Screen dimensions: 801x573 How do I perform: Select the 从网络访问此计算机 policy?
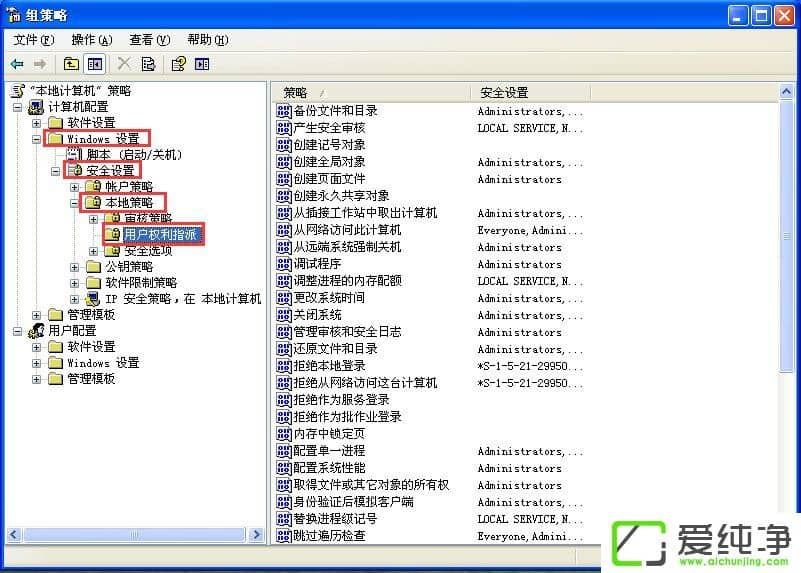pos(347,230)
